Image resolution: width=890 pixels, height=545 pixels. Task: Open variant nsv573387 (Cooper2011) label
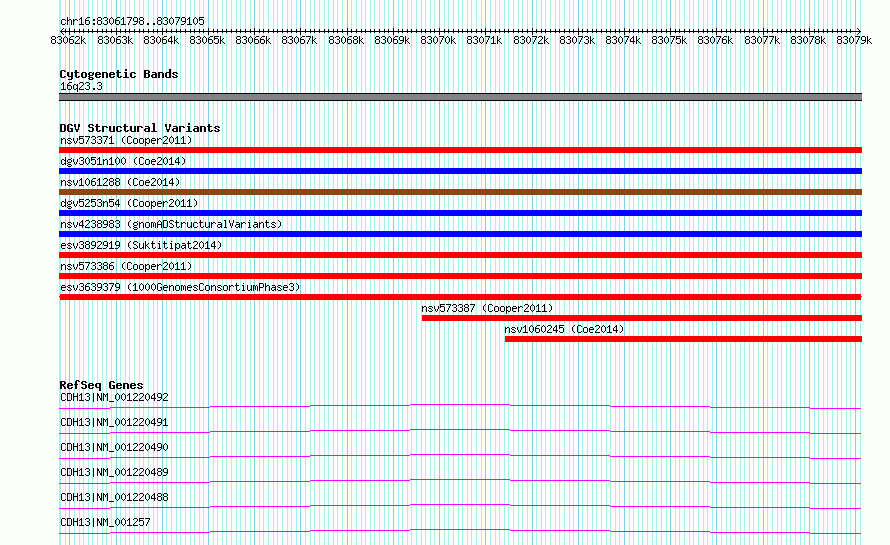(x=487, y=308)
